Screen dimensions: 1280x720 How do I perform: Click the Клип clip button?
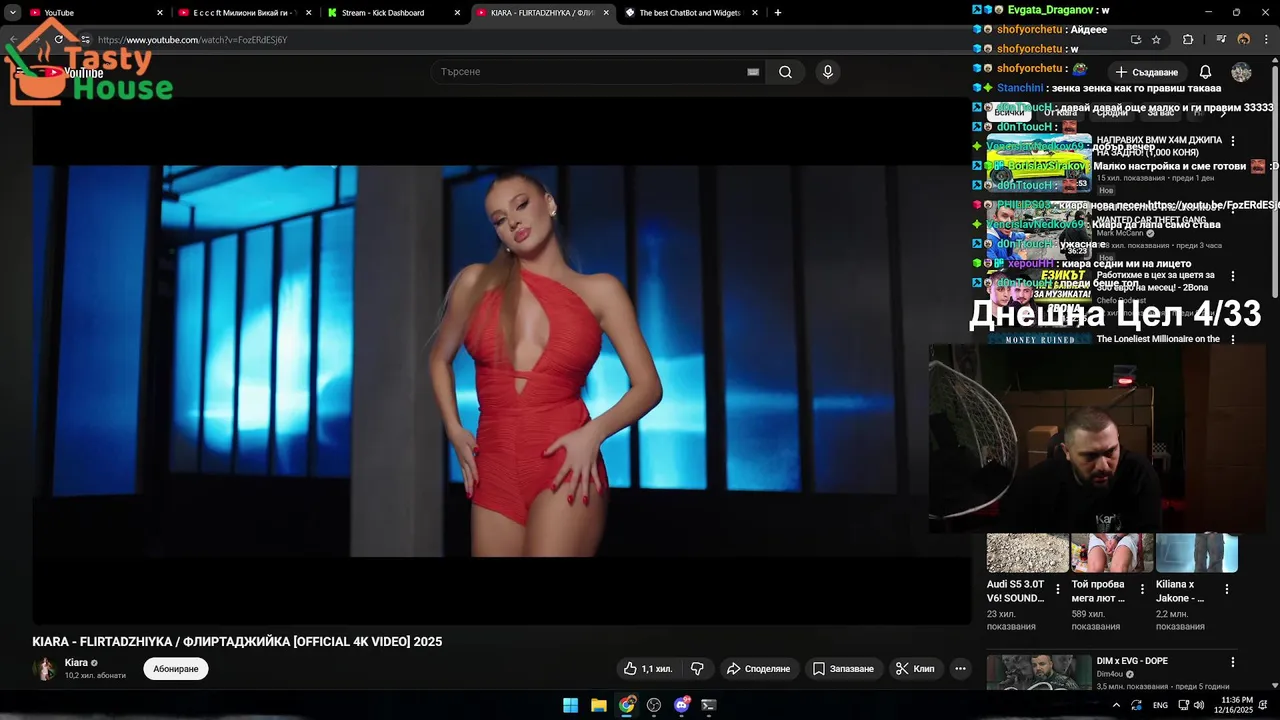[x=915, y=669]
